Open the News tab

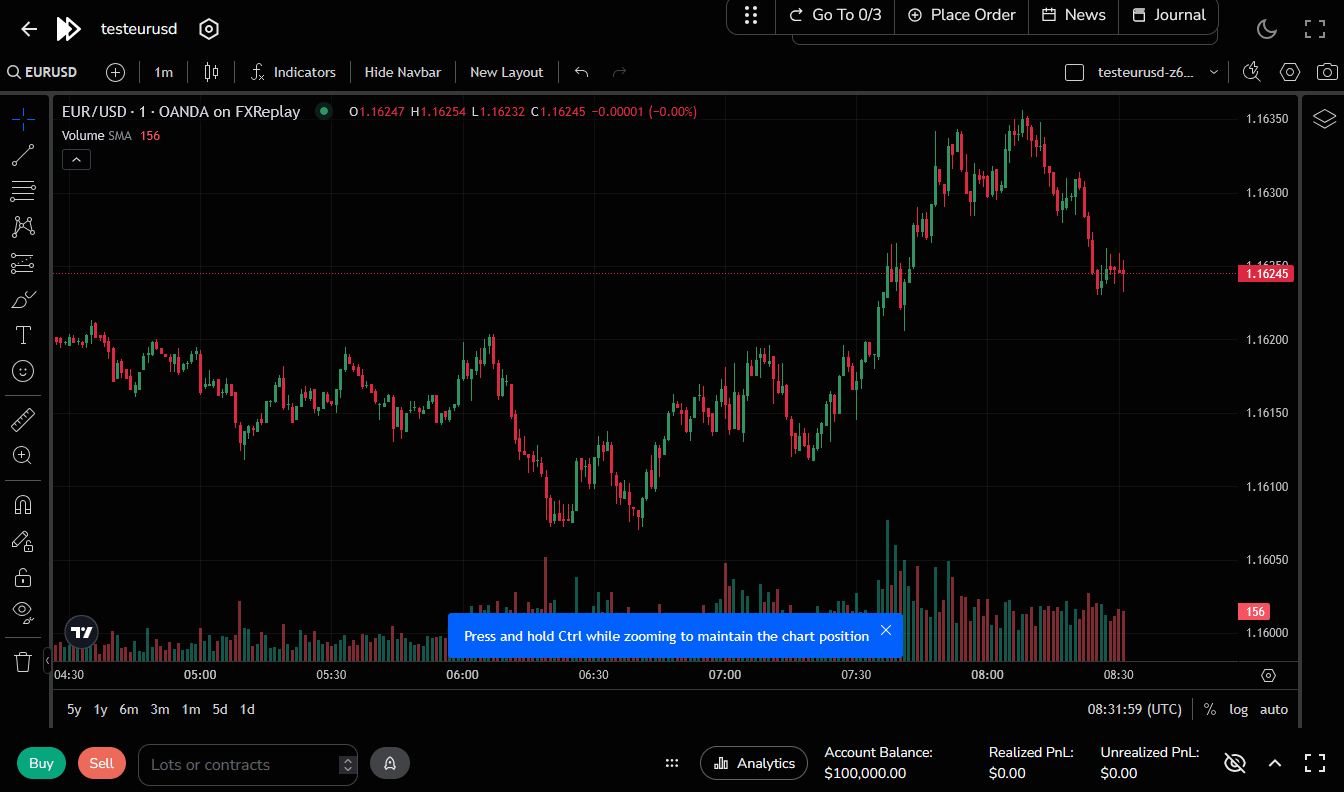1074,15
